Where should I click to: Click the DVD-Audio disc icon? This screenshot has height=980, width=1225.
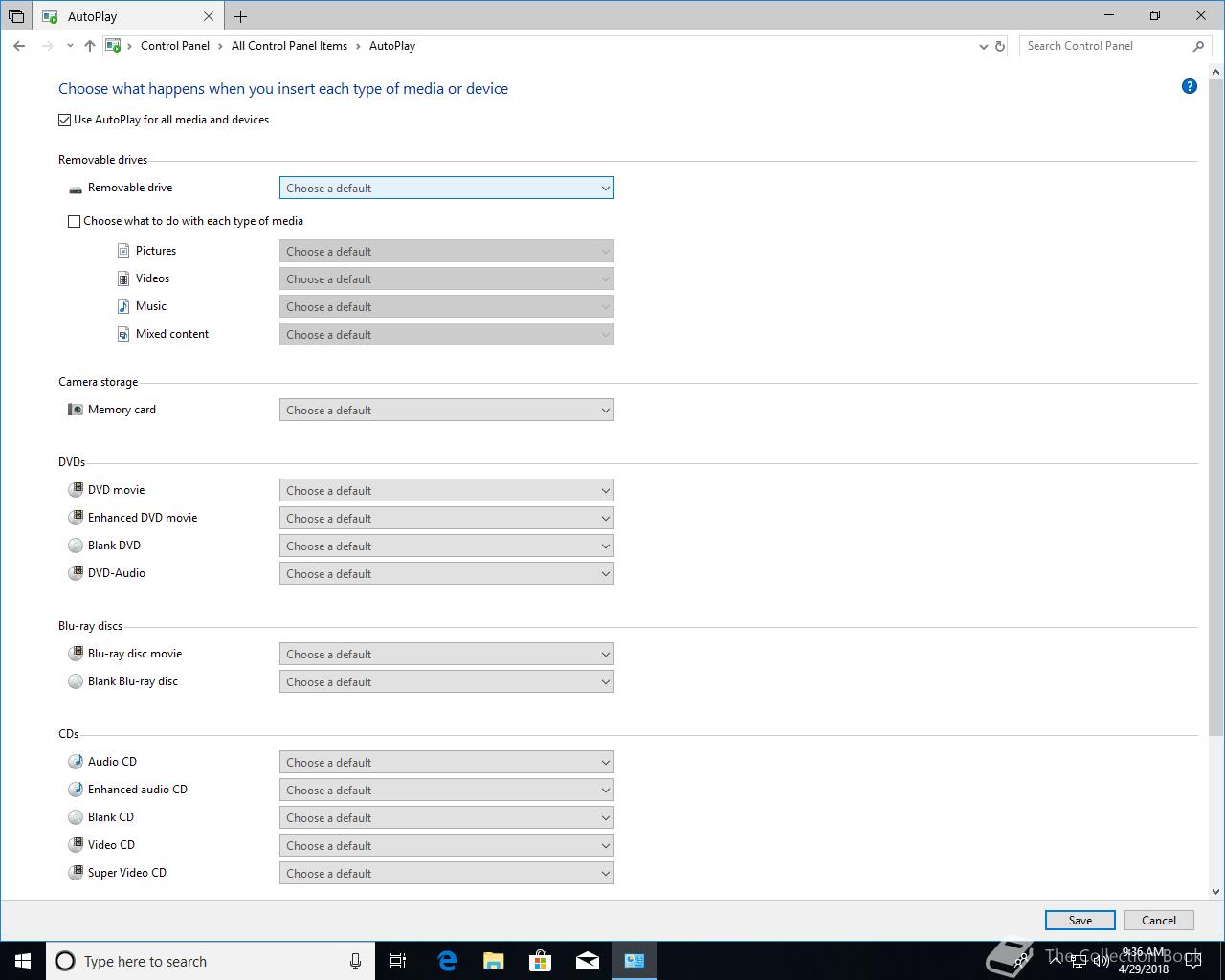tap(76, 573)
